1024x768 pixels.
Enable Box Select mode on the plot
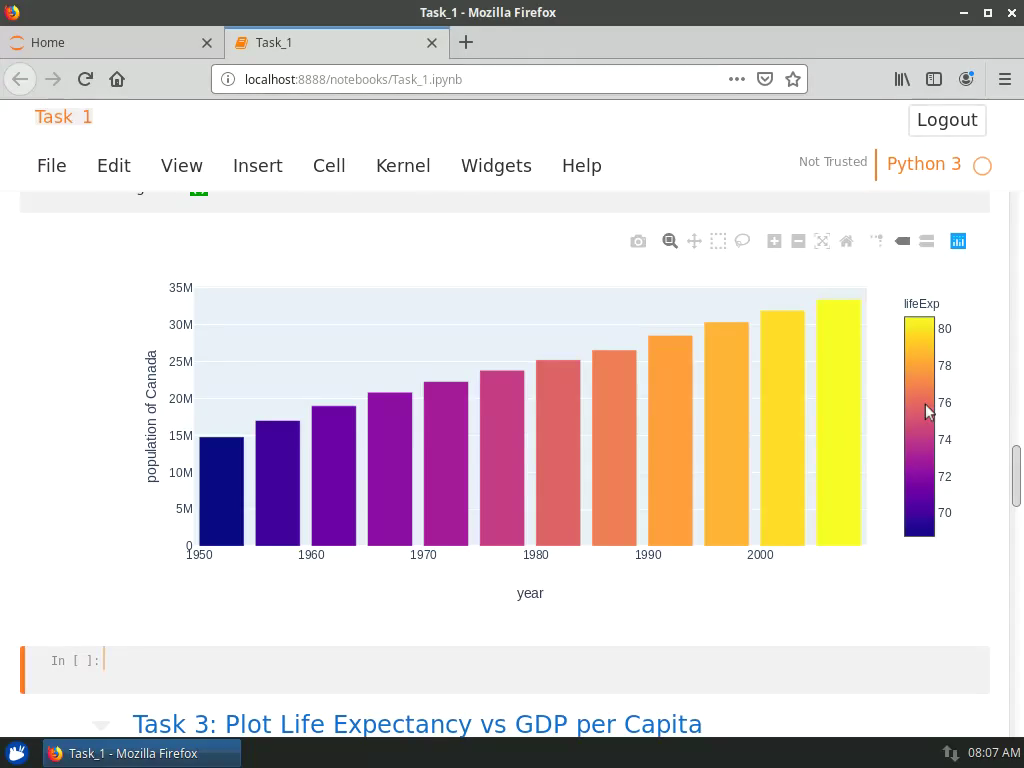tap(718, 241)
